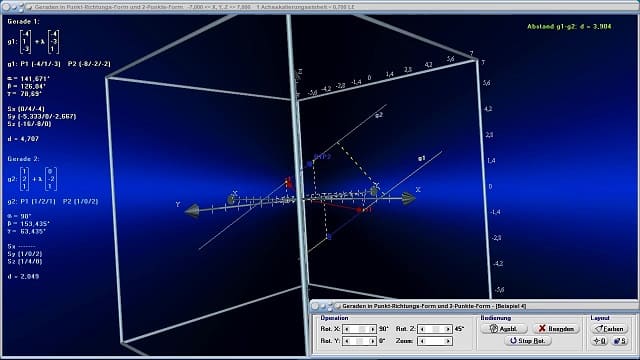Zoom out using Zoom left arrow
The height and width of the screenshot is (360, 640).
[x=422, y=341]
